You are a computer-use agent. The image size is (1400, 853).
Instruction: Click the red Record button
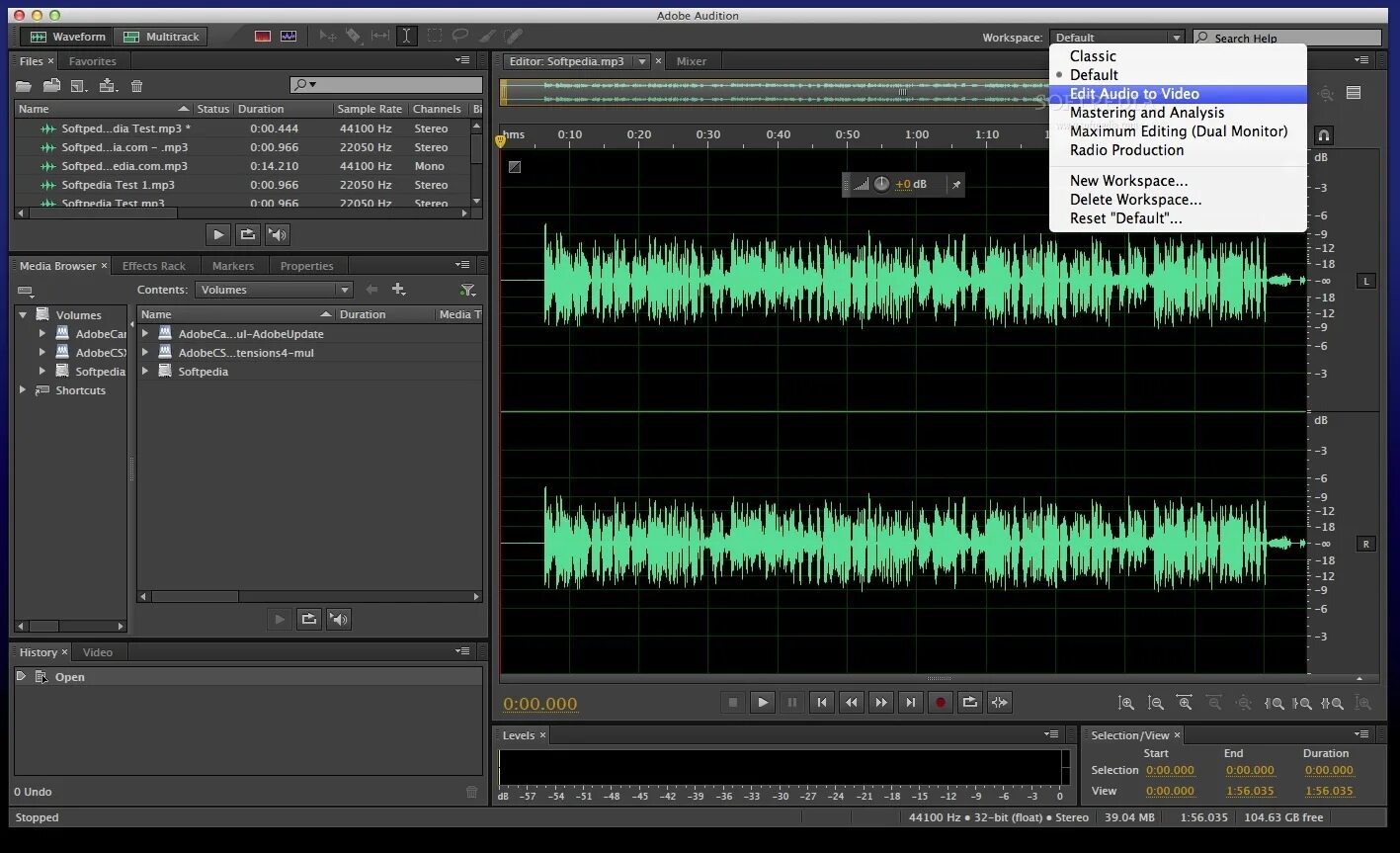[941, 703]
